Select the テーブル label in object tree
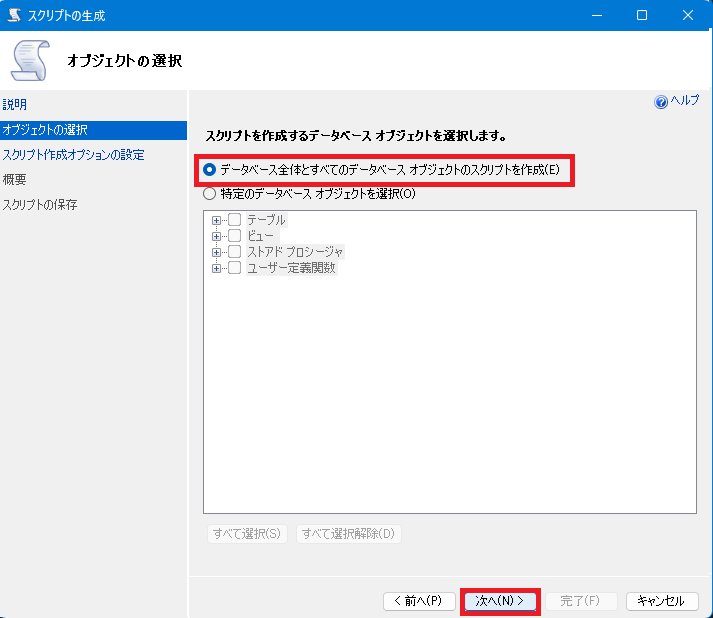Viewport: 713px width, 618px height. (x=266, y=220)
